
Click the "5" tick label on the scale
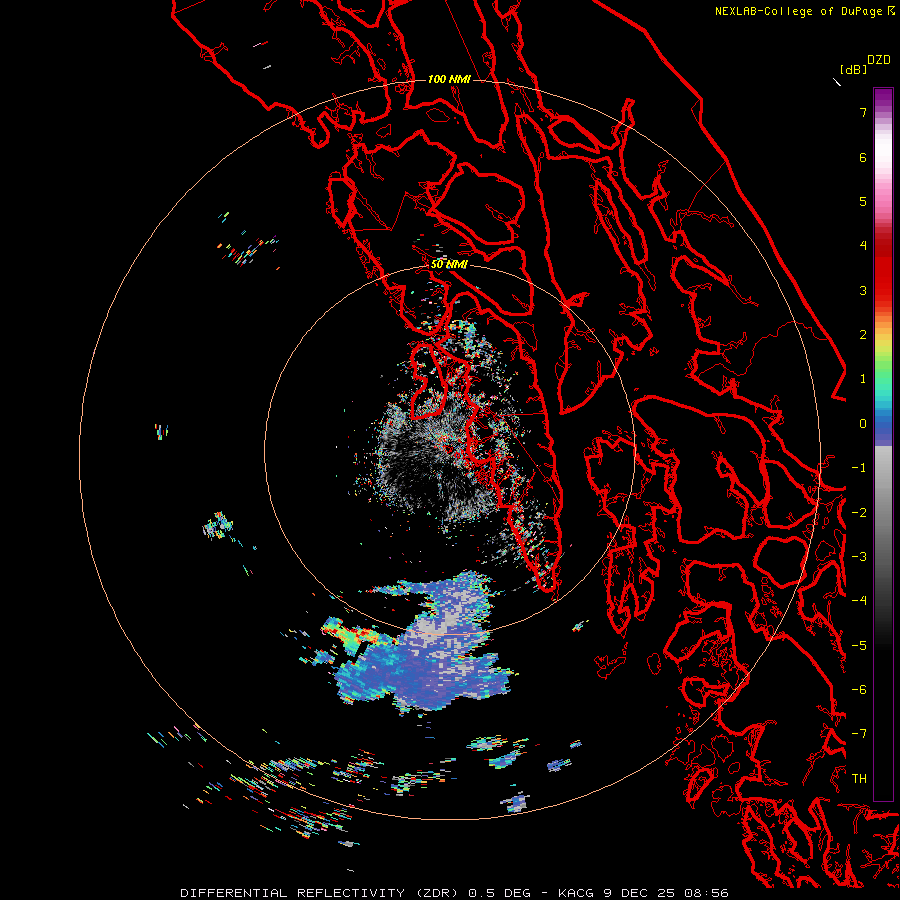tap(863, 201)
